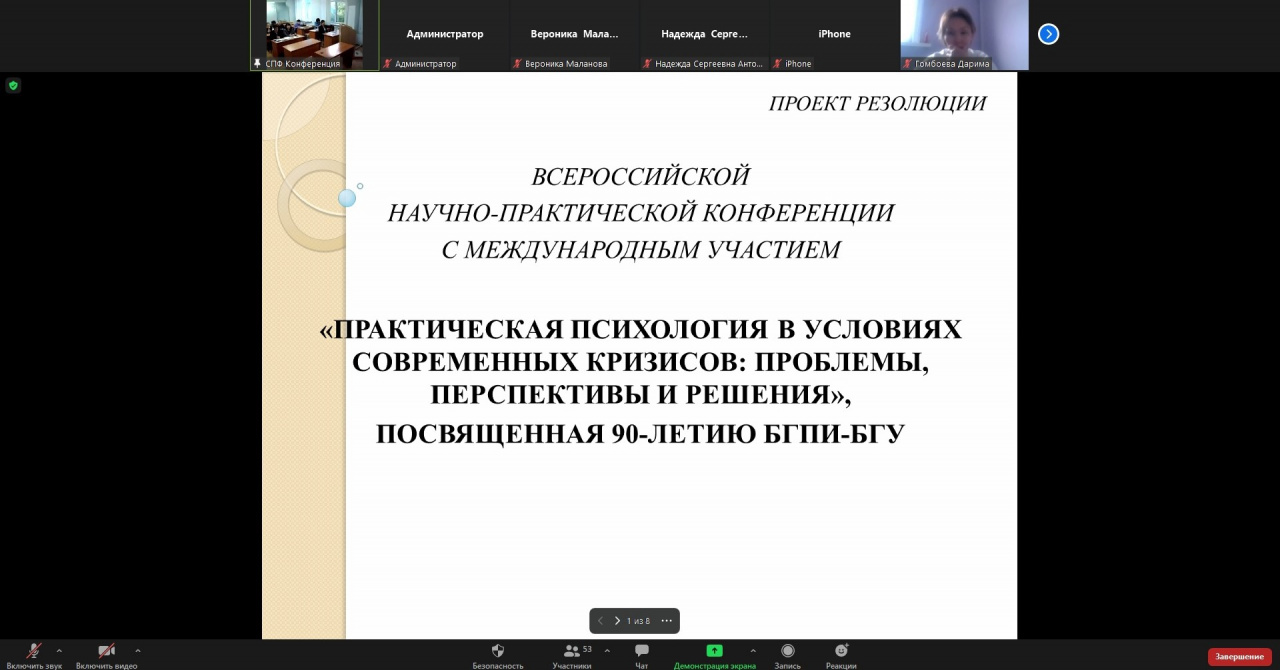Viewport: 1280px width, 670px height.
Task: Unmute microphone with Включить звук
Action: tap(34, 651)
